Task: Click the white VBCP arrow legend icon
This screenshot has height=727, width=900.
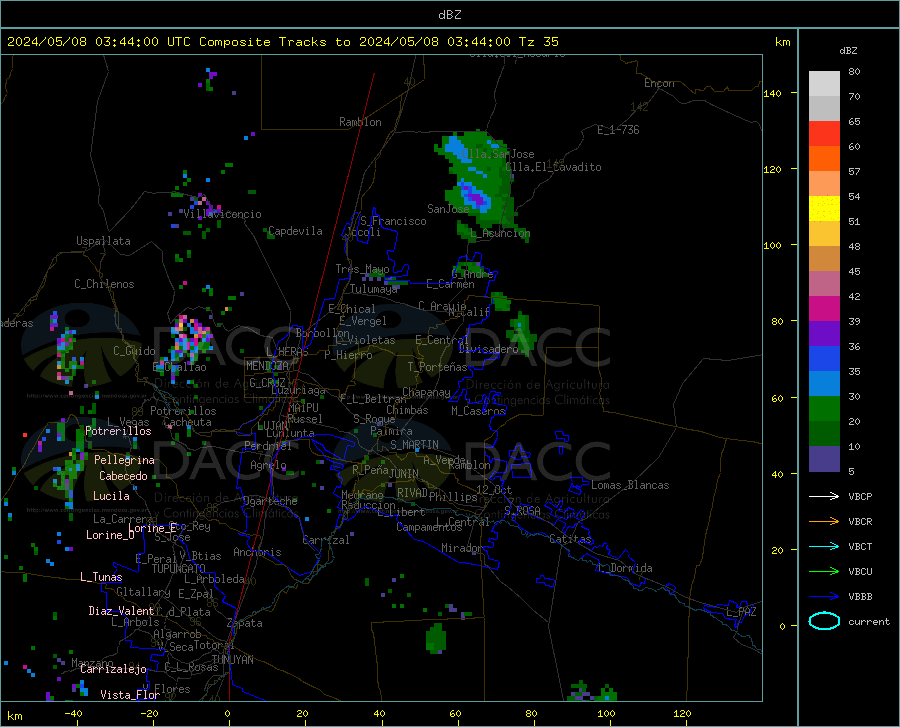Action: [824, 496]
